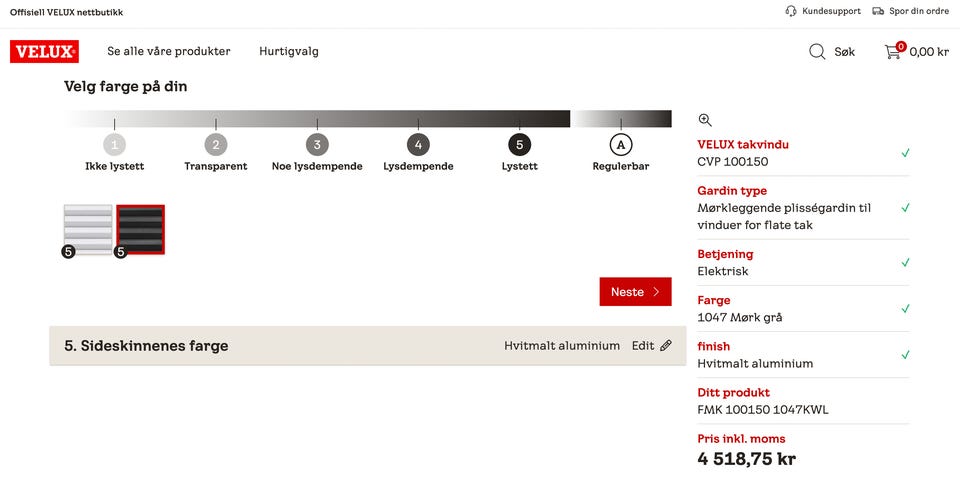Click Kundesupport link

pyautogui.click(x=831, y=11)
